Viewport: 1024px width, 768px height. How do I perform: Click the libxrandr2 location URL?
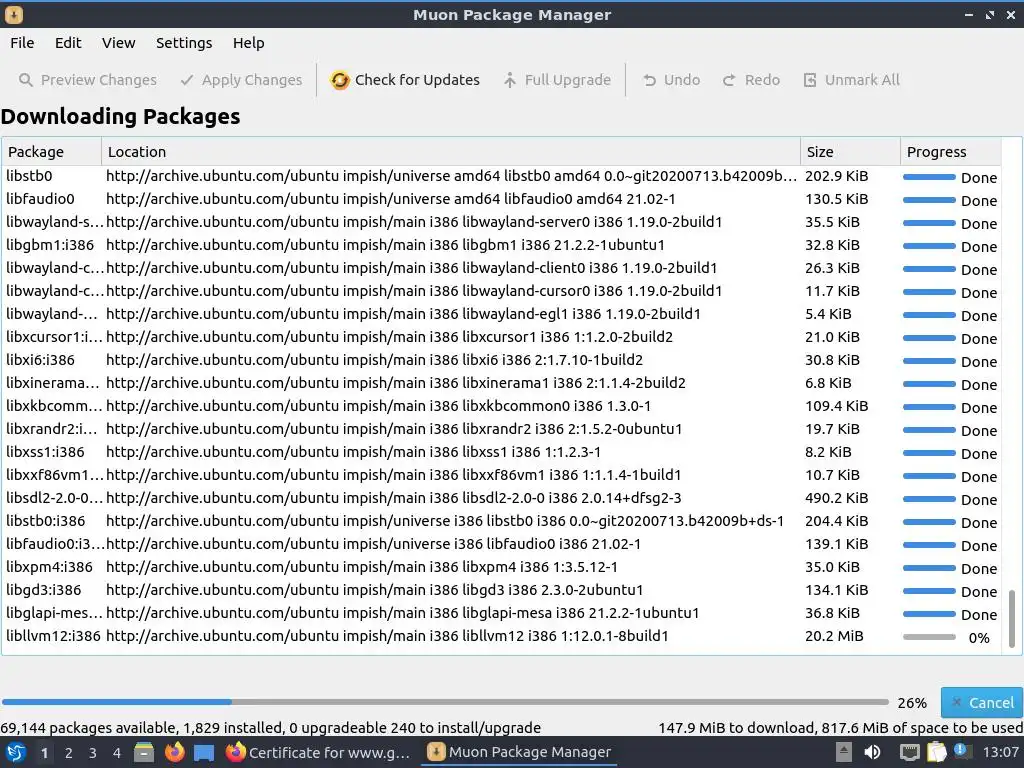pyautogui.click(x=394, y=429)
